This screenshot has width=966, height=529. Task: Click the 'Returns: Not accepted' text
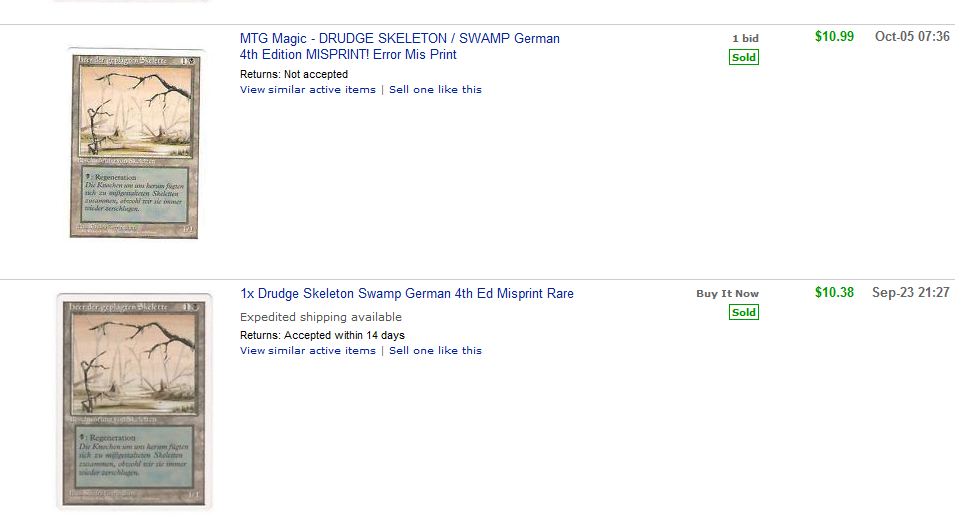[x=294, y=74]
